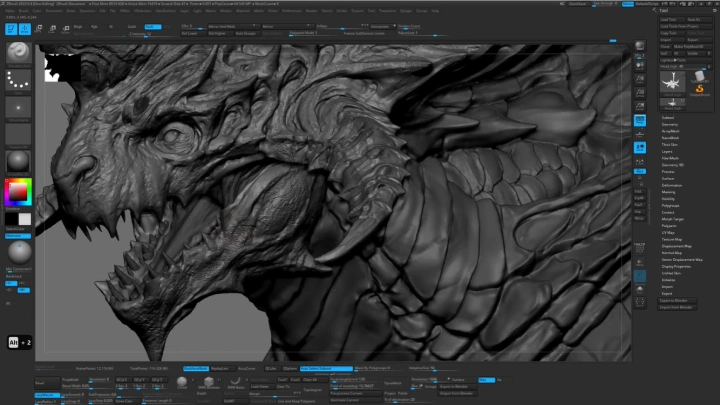Open the Mirror And Weld dropdown
Image resolution: width=720 pixels, height=405 pixels.
pos(232,27)
